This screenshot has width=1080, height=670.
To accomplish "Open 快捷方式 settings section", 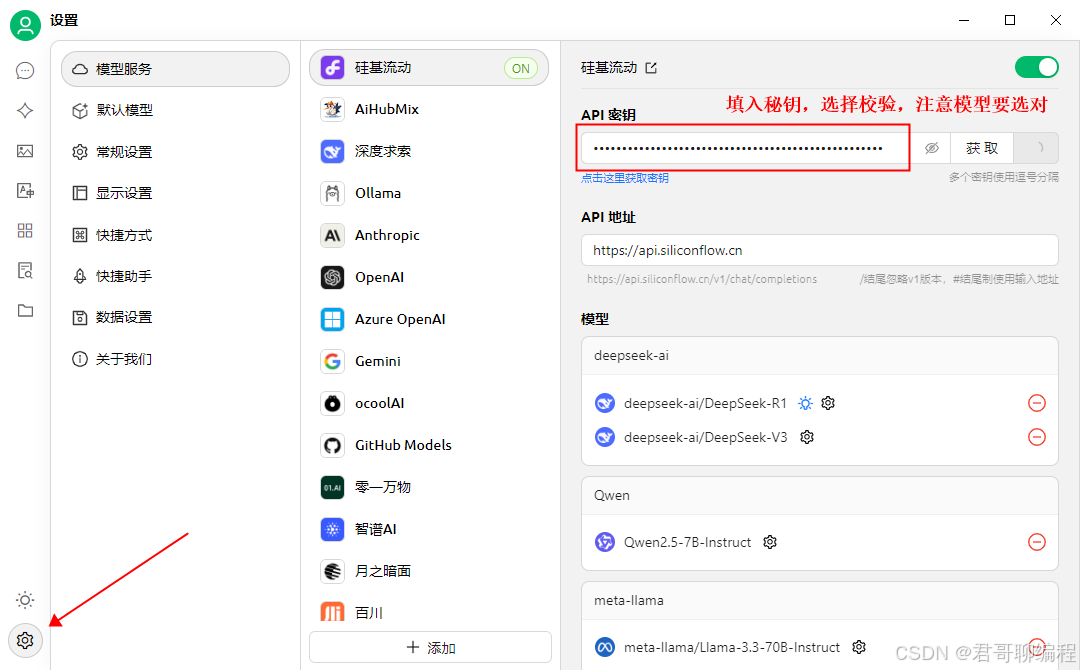I will click(x=176, y=235).
